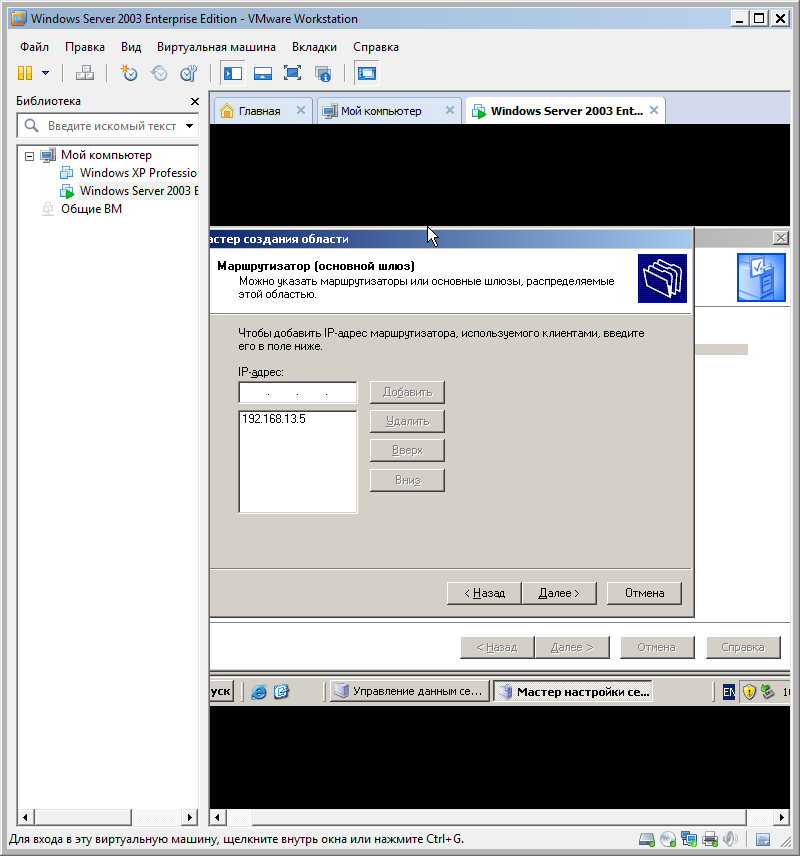Switch to the Windows Server 2003 Ent... tab
The width and height of the screenshot is (800, 856).
(566, 111)
